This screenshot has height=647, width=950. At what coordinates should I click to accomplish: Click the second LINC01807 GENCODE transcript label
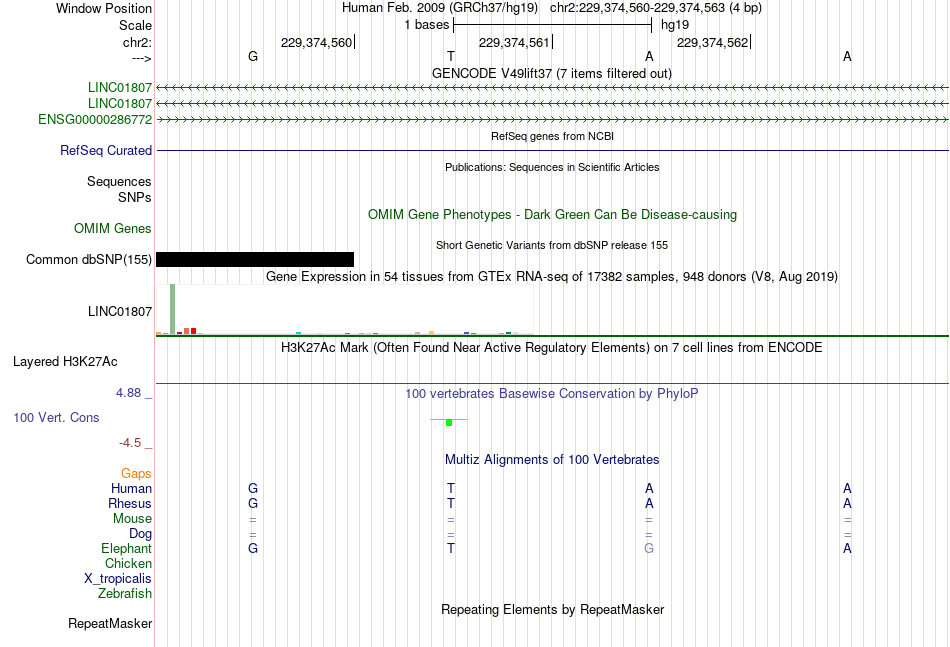(119, 104)
